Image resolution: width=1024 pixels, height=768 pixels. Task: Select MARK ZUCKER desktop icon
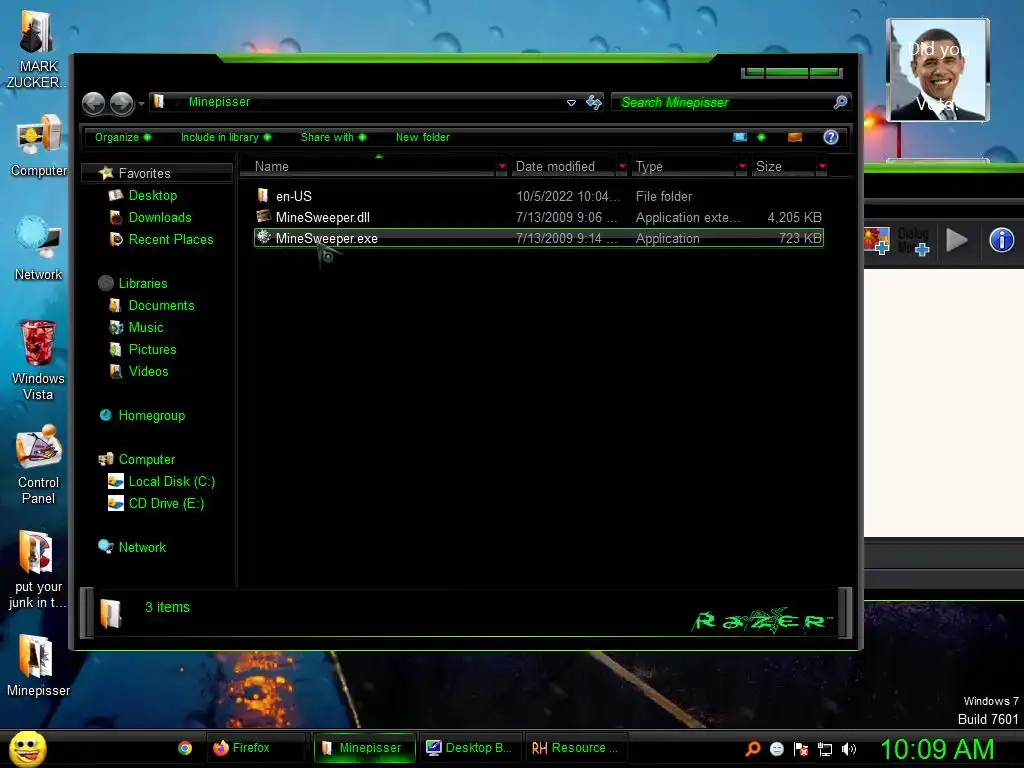click(37, 48)
